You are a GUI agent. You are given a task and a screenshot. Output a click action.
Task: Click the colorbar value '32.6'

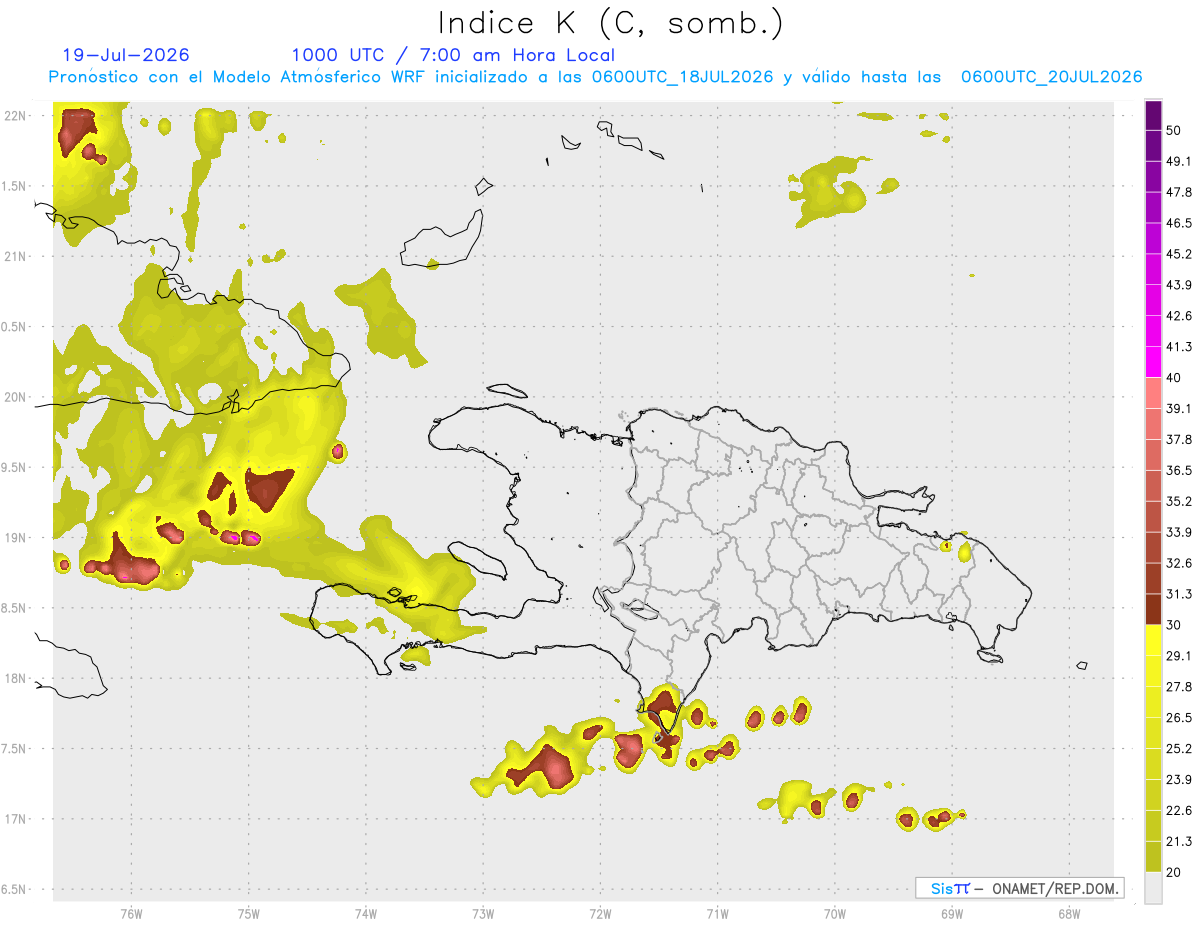point(1179,563)
